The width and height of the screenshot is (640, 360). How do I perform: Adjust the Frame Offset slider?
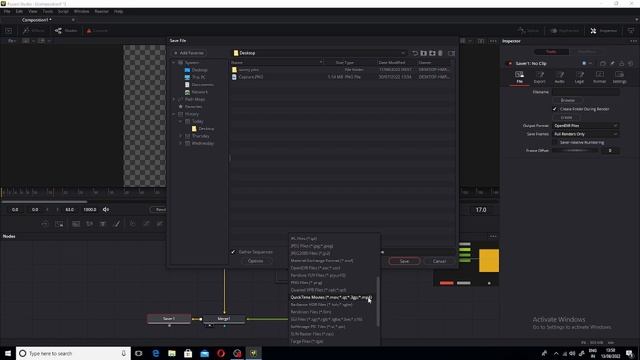pyautogui.click(x=575, y=151)
